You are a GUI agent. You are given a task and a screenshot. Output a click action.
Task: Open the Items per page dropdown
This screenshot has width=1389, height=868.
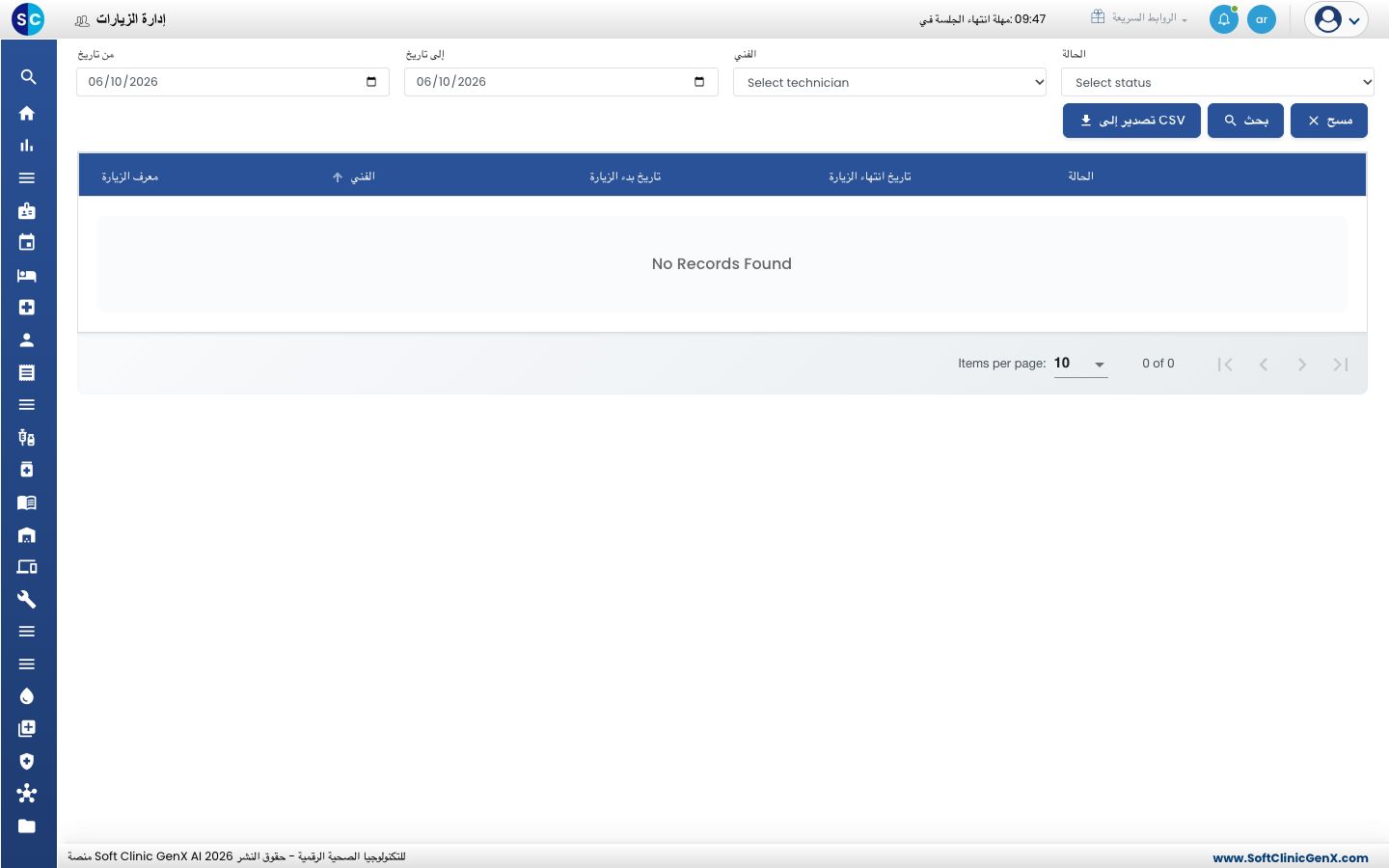[1080, 364]
